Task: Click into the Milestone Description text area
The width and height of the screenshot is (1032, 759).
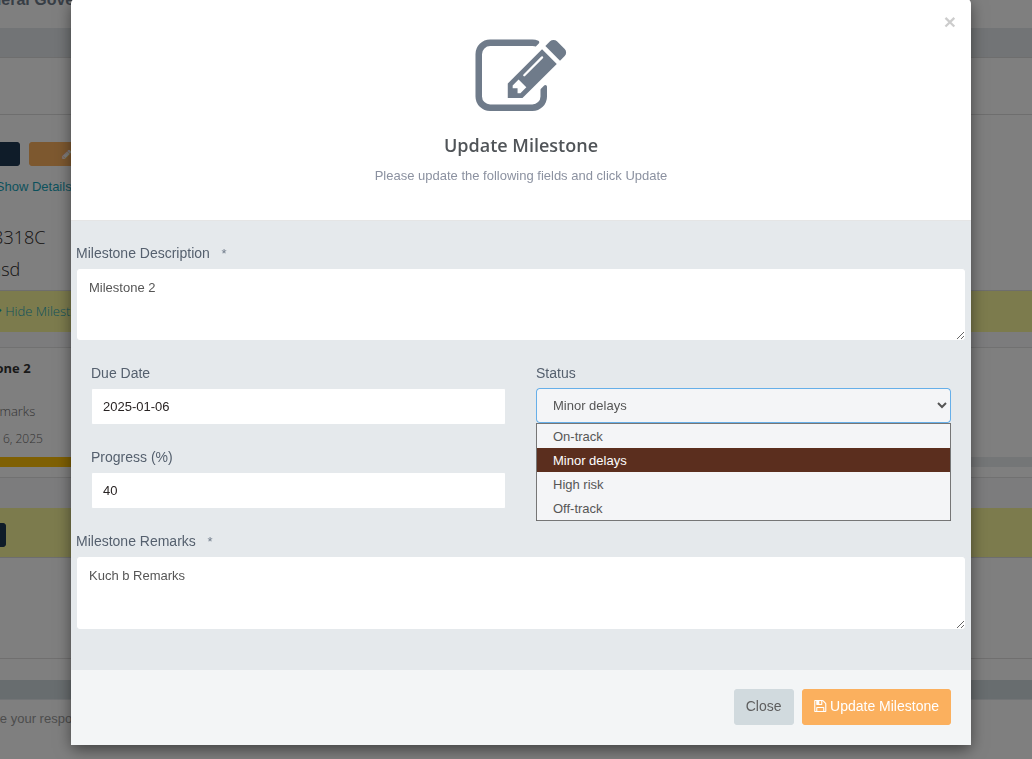Action: pos(520,304)
